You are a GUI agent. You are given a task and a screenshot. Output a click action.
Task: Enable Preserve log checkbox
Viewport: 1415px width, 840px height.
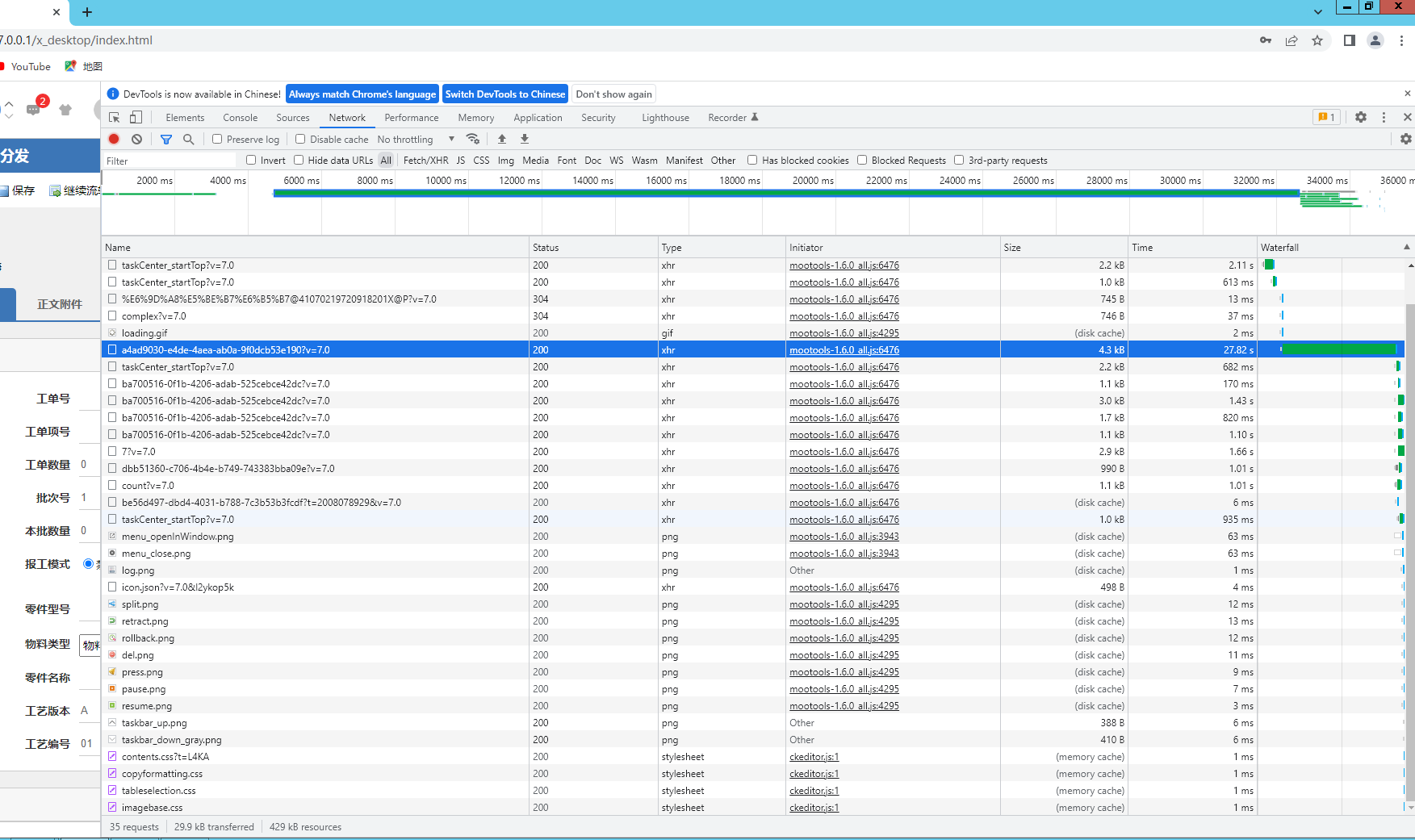point(218,140)
